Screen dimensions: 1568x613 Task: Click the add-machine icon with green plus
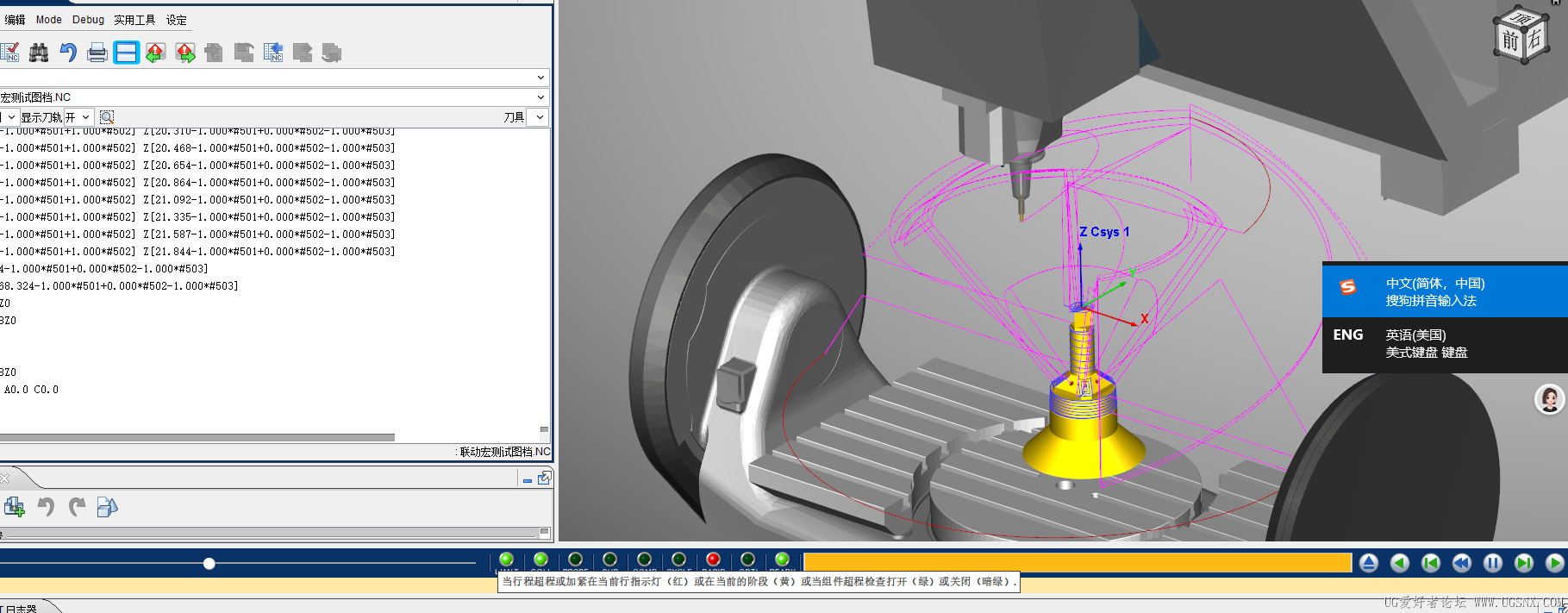15,507
